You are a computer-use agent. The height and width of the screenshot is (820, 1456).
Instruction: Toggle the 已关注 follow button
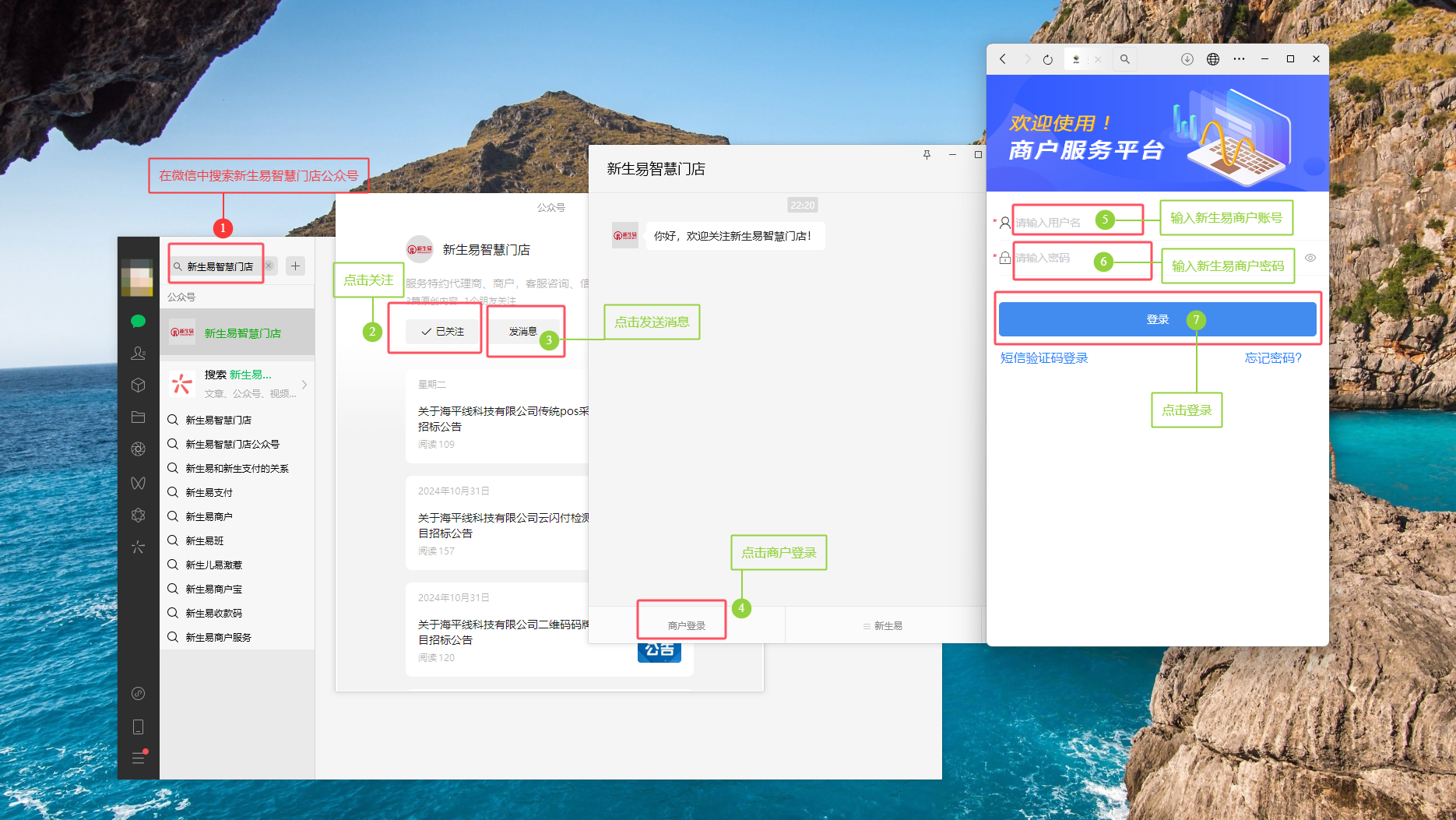coord(442,332)
